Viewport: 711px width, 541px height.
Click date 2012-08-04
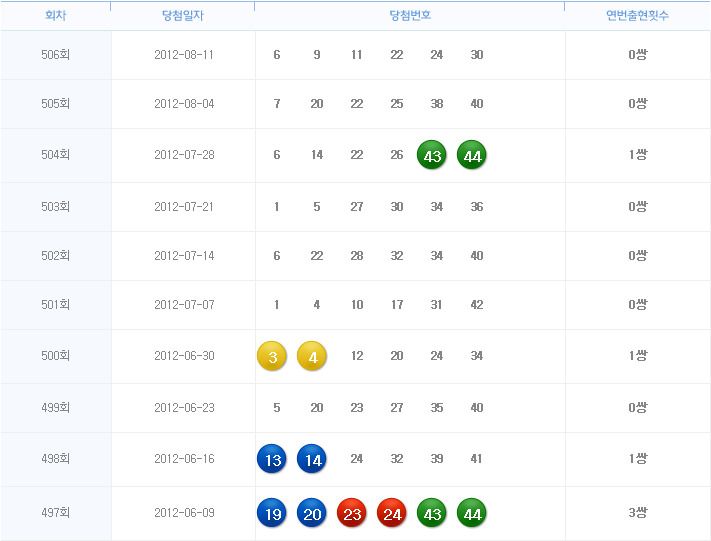(184, 104)
